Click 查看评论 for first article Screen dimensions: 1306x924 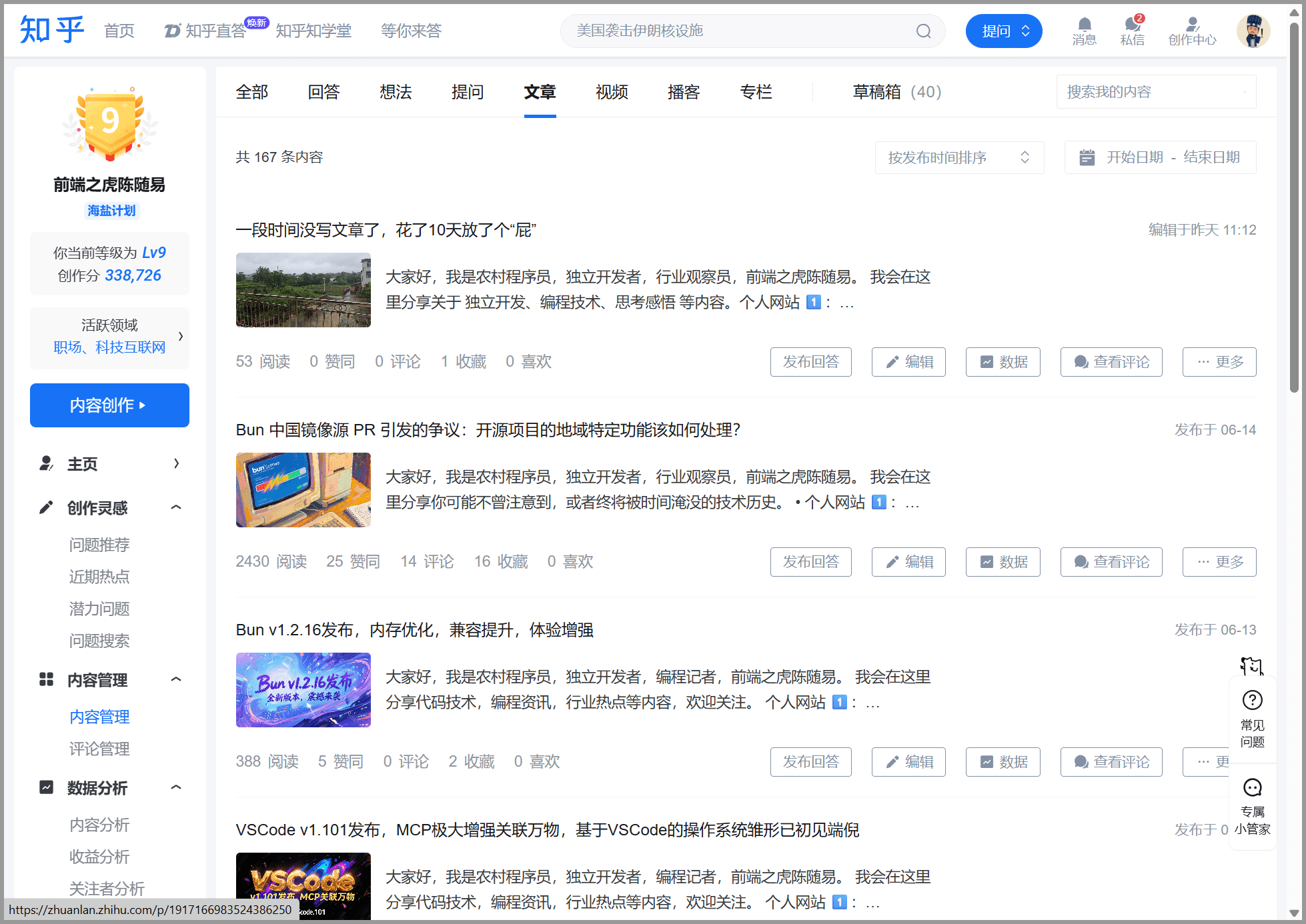tap(1111, 362)
